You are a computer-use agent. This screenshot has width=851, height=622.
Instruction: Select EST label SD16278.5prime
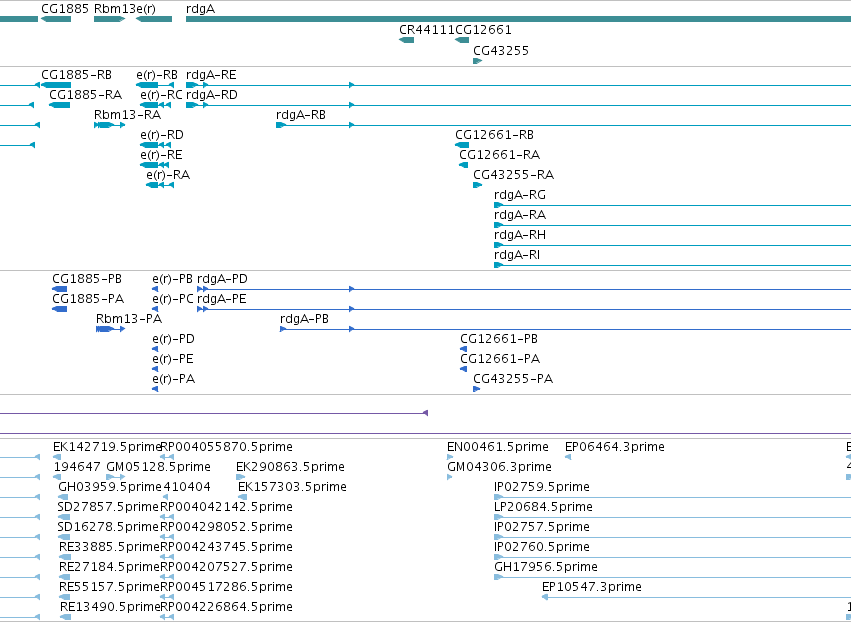108,528
